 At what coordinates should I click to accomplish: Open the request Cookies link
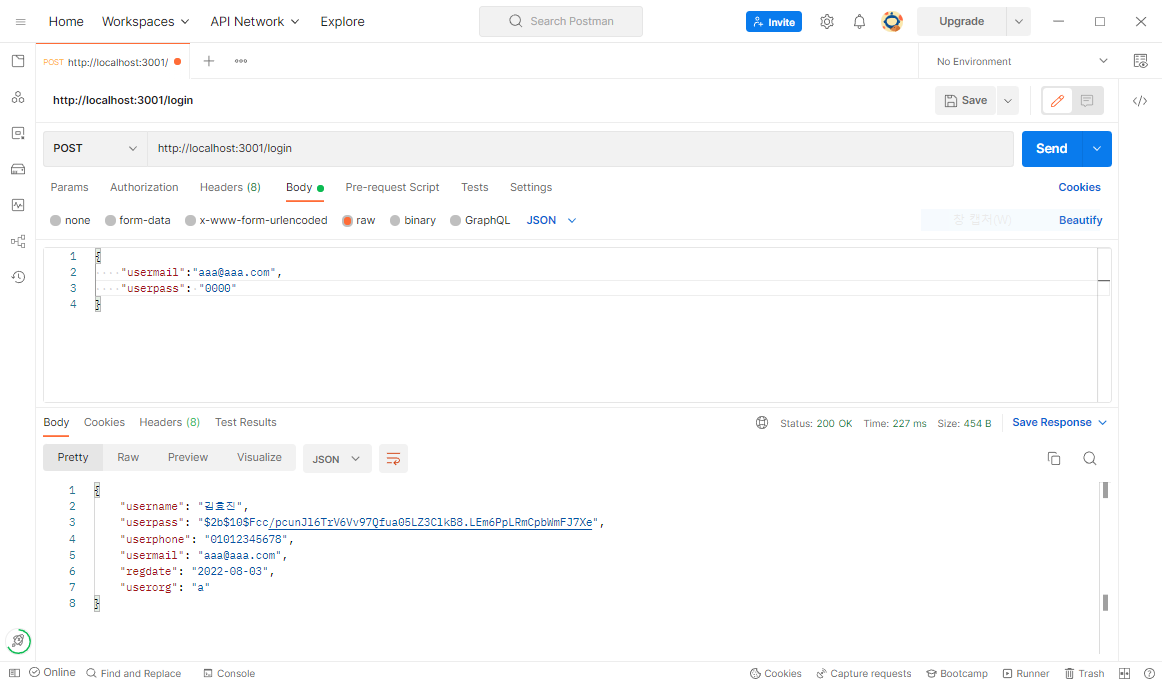tap(1079, 187)
